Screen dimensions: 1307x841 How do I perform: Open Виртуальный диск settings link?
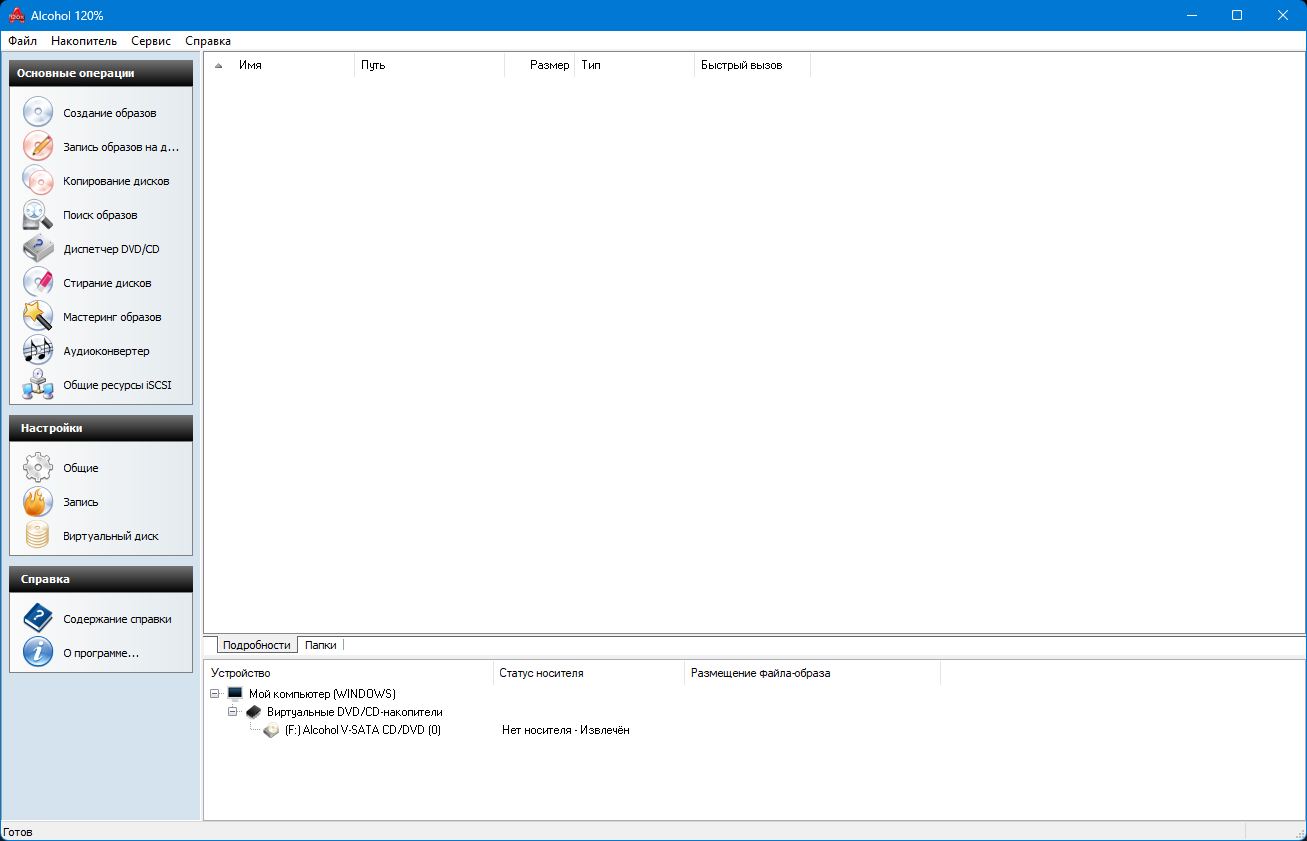(111, 536)
